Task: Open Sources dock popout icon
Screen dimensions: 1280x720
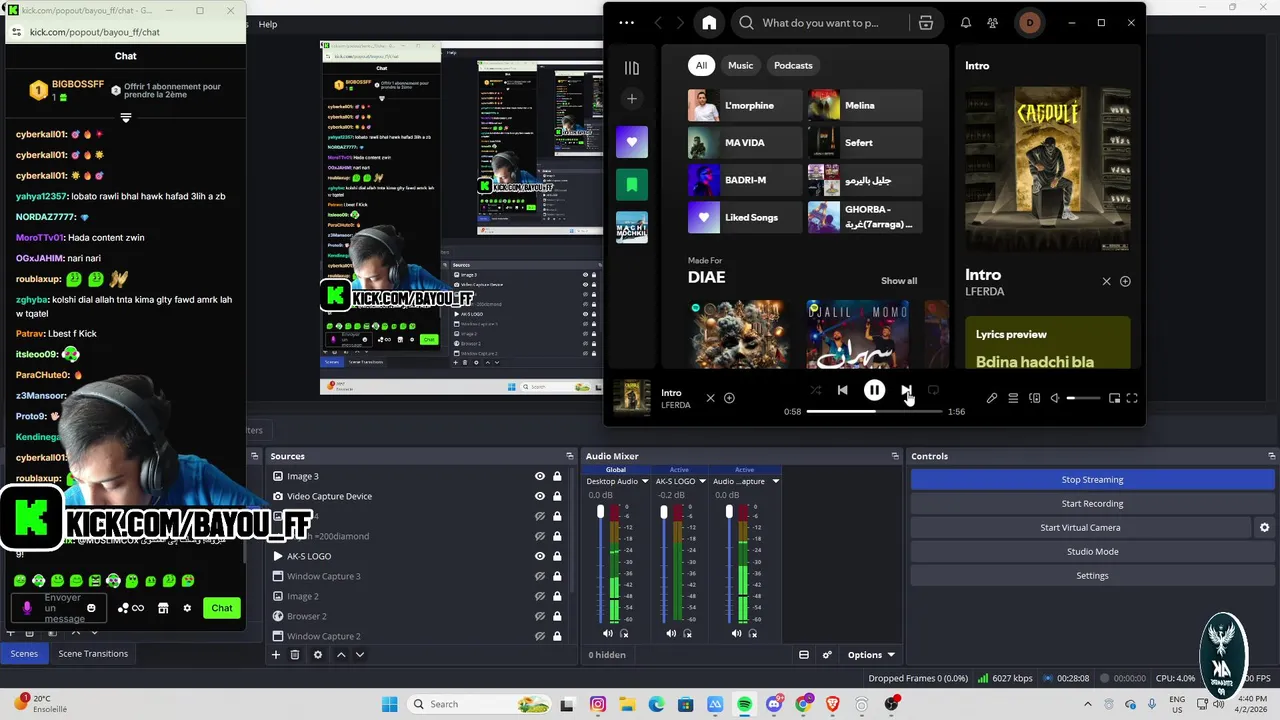Action: [570, 456]
